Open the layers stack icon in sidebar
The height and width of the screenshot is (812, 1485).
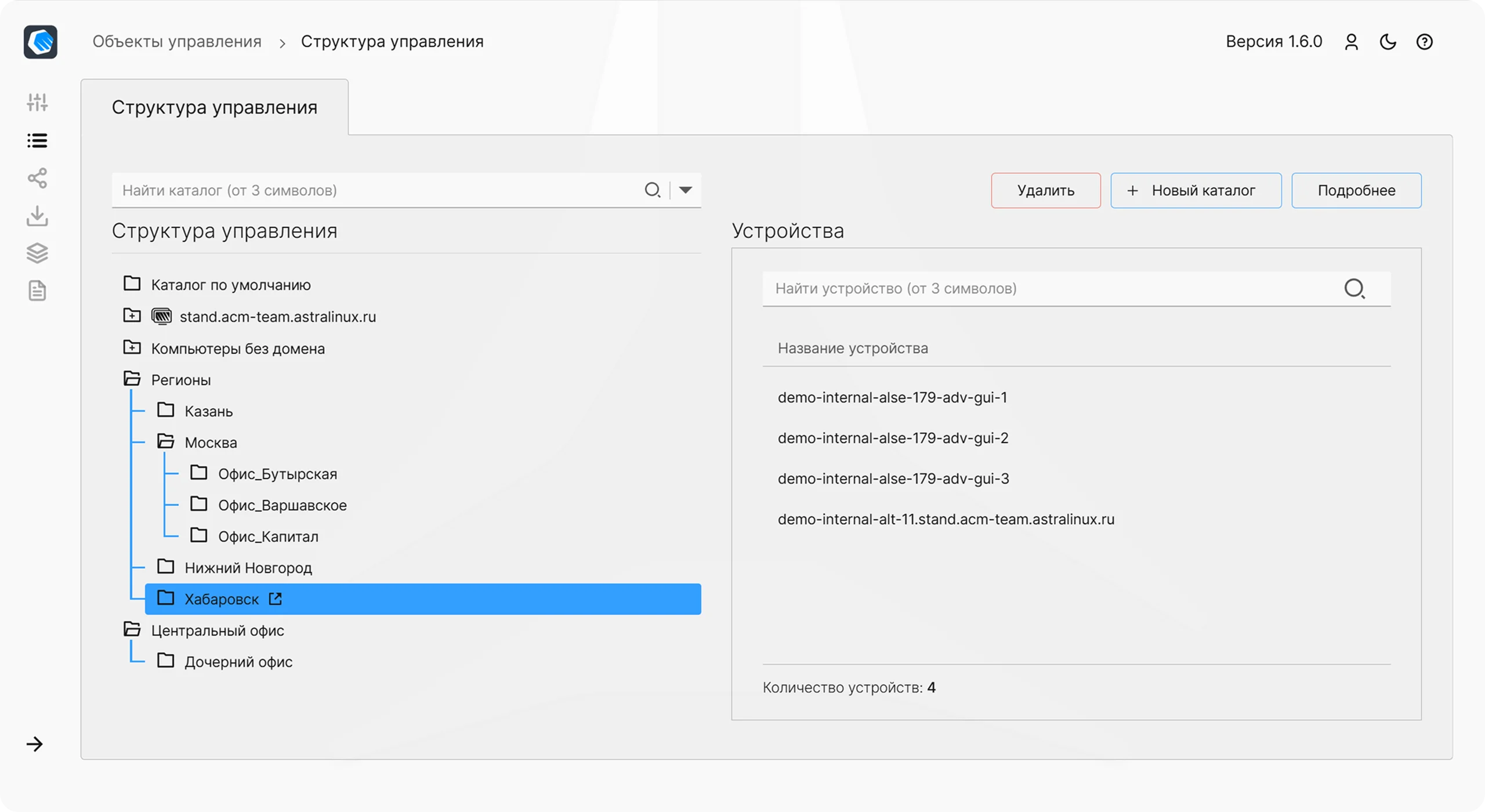(37, 253)
